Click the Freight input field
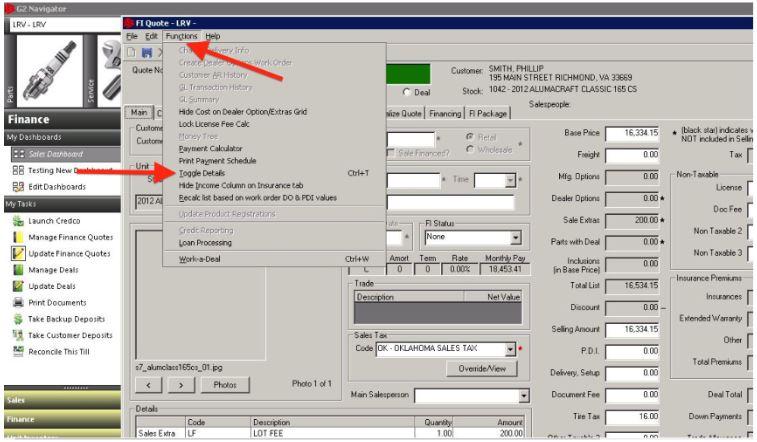 tap(632, 155)
